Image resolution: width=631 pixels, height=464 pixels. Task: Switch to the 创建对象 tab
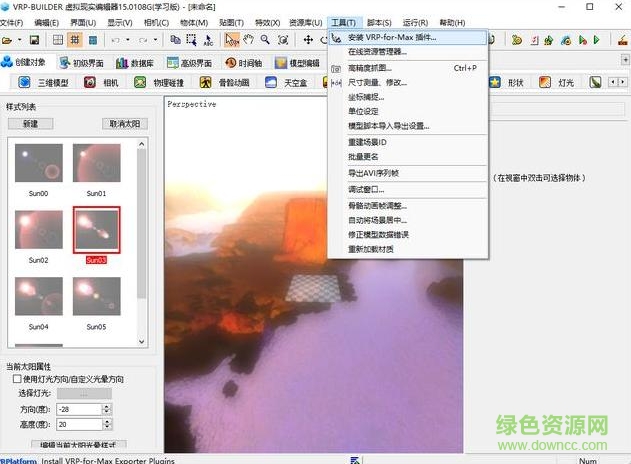point(23,62)
